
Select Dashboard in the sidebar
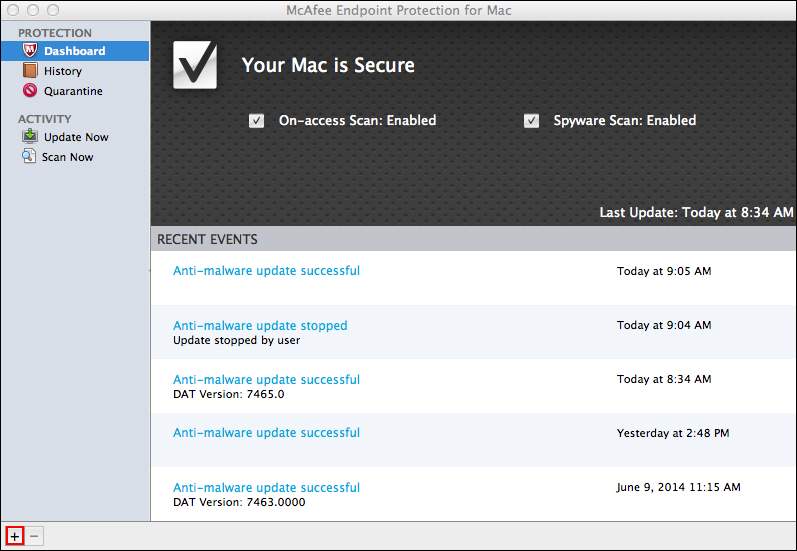75,51
